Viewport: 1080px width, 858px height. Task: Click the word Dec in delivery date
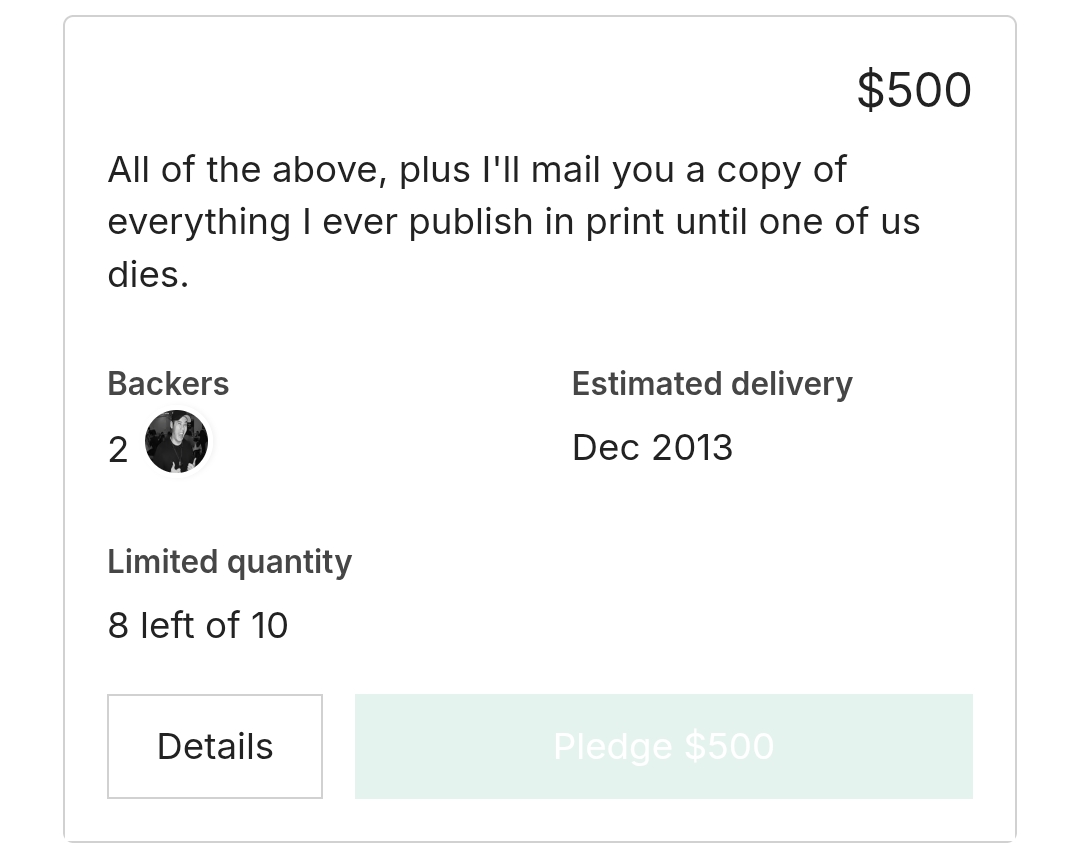coord(605,448)
